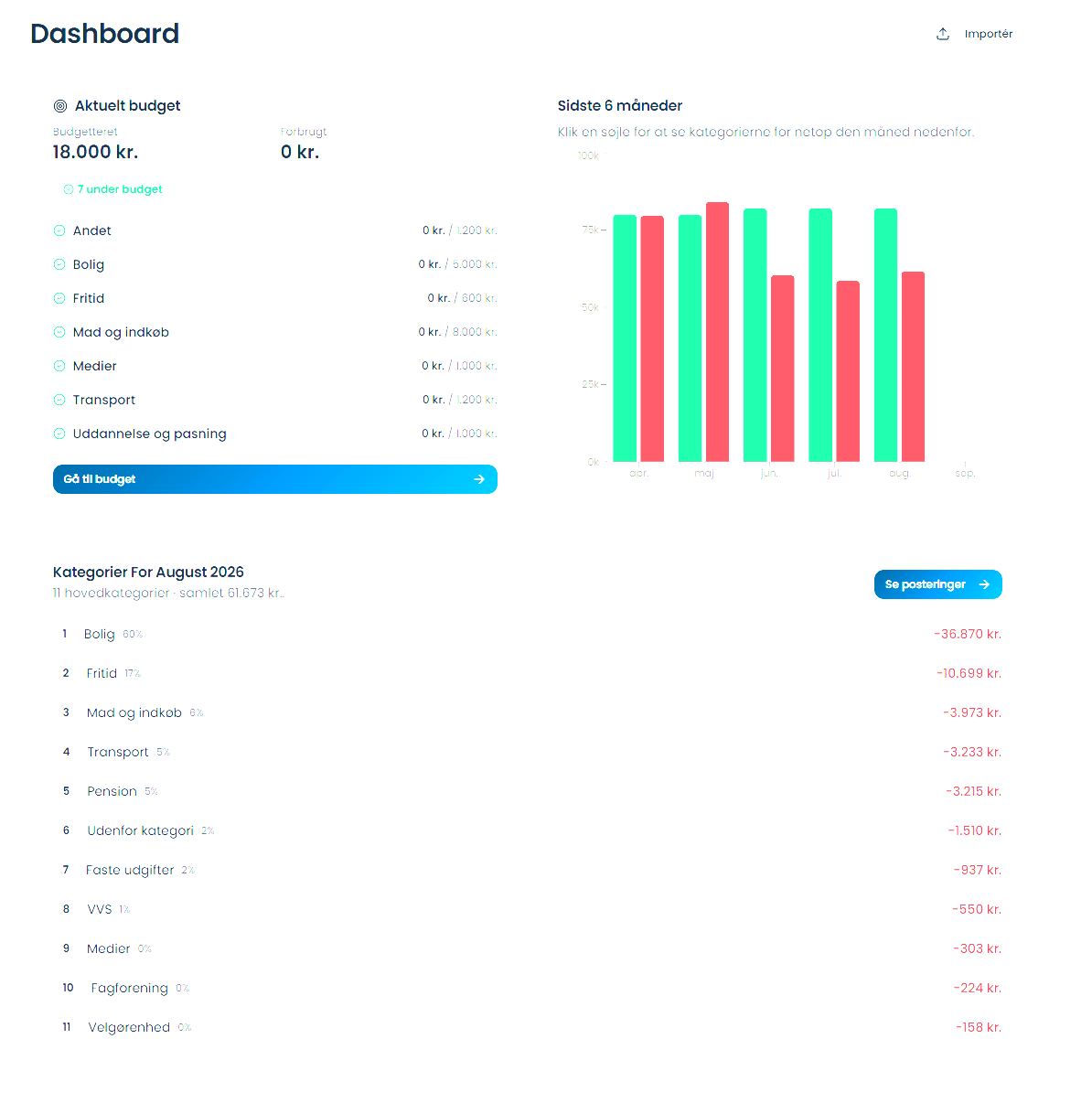The height and width of the screenshot is (1103, 1092).
Task: Open the Pension category row
Action: click(528, 791)
